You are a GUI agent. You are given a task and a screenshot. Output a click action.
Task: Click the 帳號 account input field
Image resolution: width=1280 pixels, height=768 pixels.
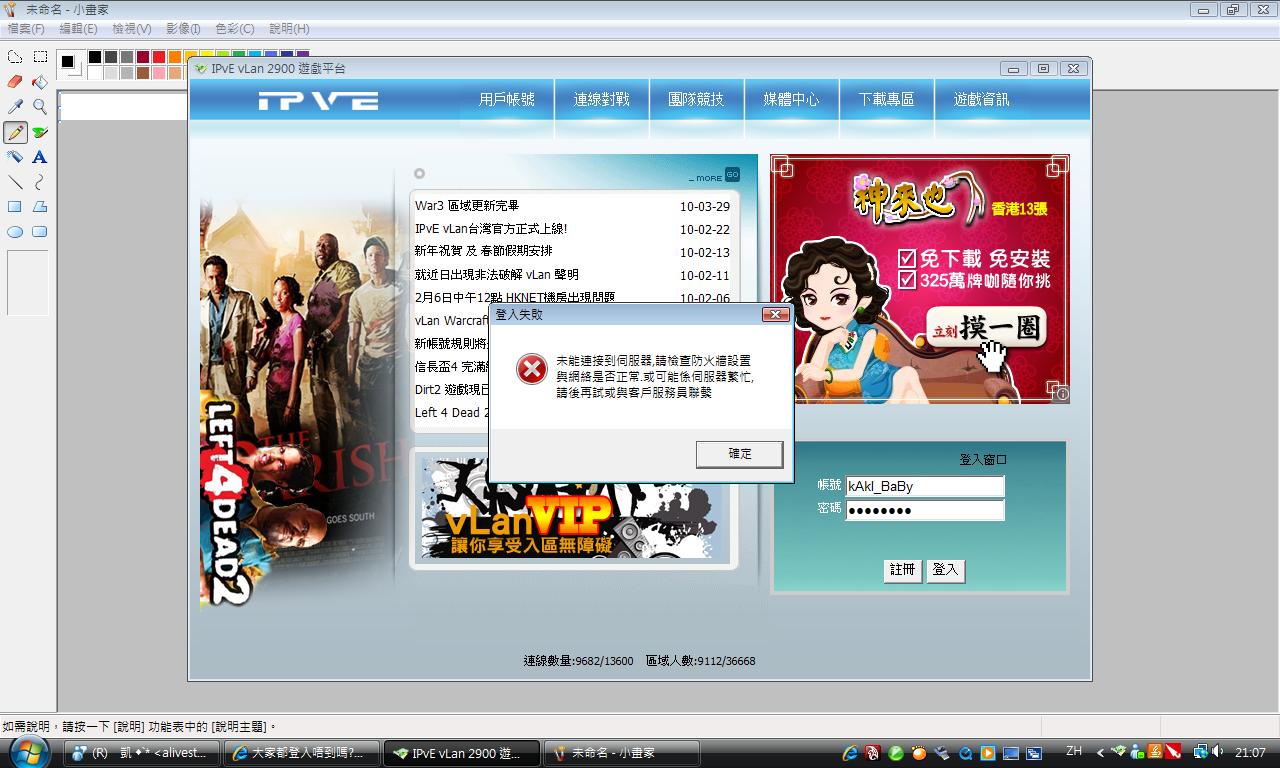pos(924,486)
